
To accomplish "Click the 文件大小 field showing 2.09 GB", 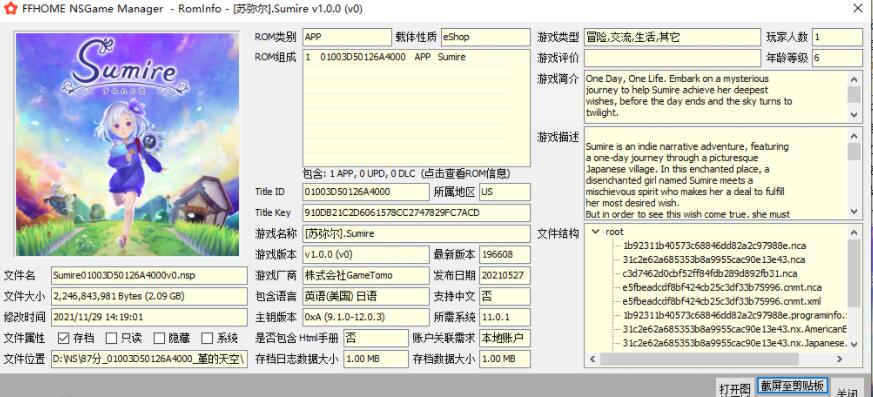I will (x=149, y=296).
